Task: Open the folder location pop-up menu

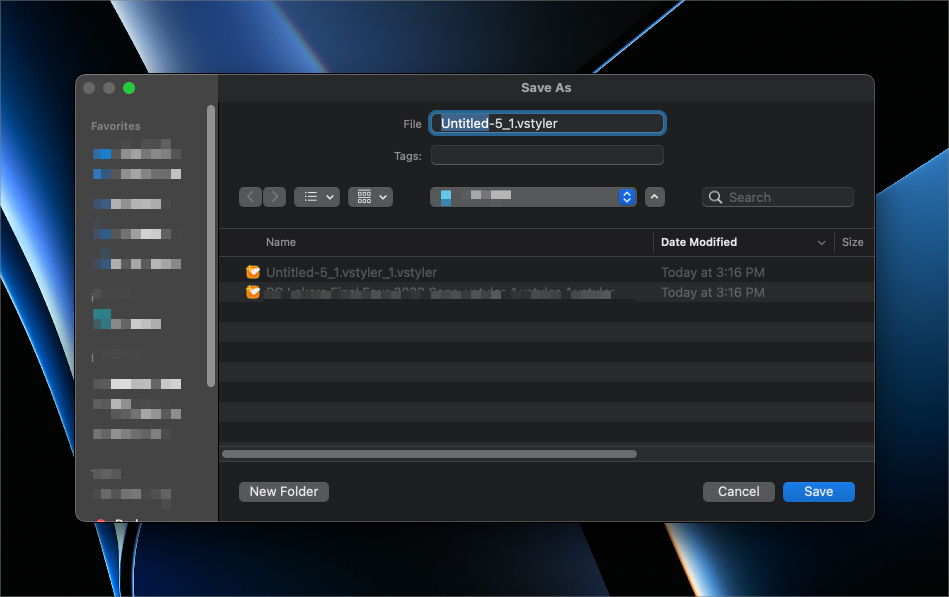Action: point(533,197)
